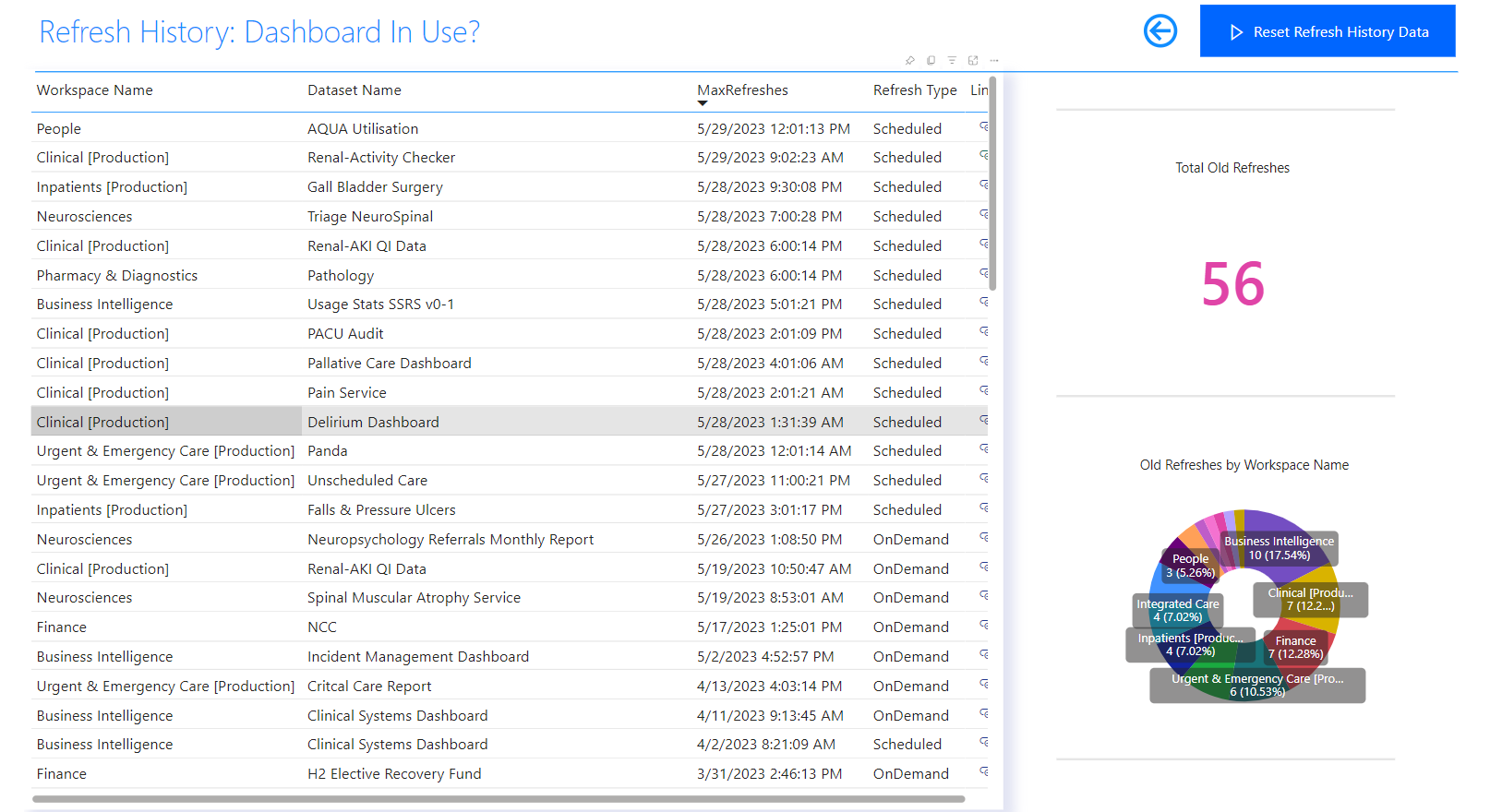Click the blue back arrow button
Screen dimensions: 1502x812
[1160, 30]
